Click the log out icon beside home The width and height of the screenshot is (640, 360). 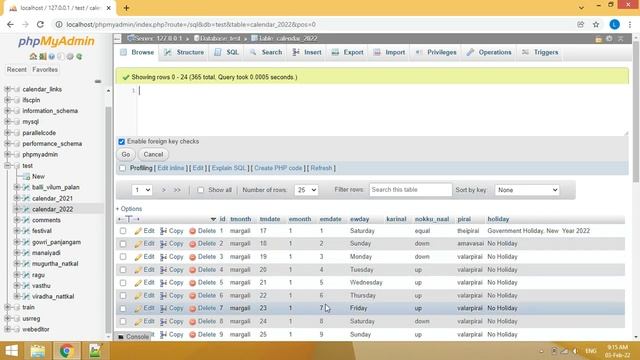(42, 56)
